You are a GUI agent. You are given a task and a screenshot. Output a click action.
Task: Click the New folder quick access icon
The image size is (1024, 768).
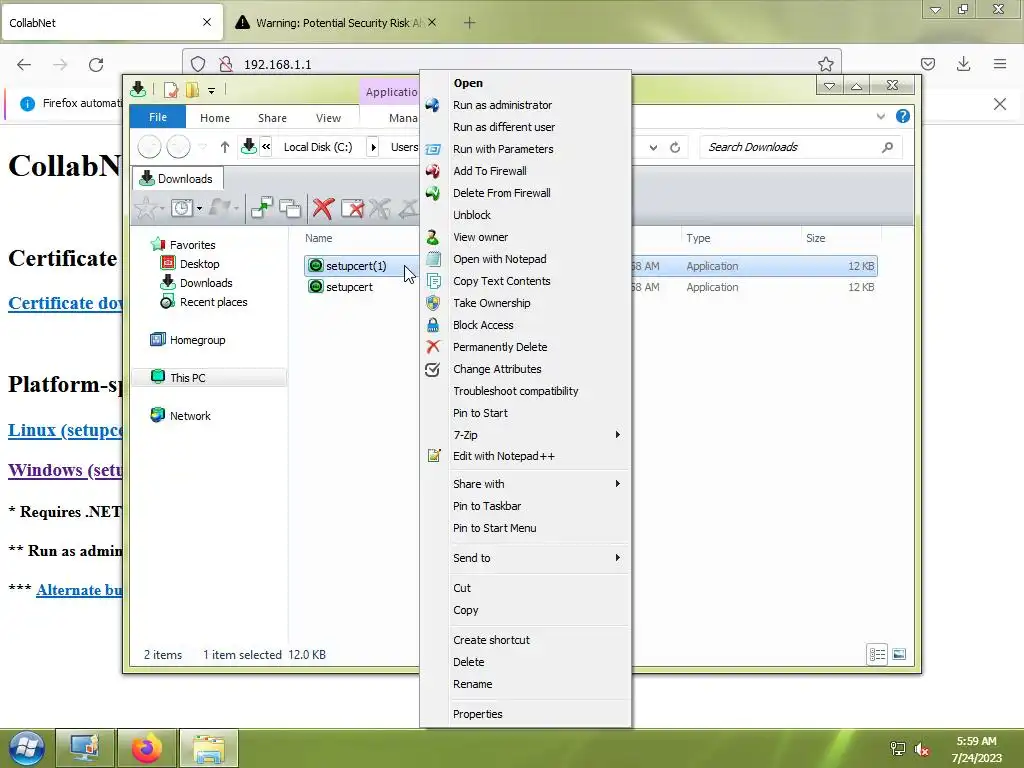point(192,90)
